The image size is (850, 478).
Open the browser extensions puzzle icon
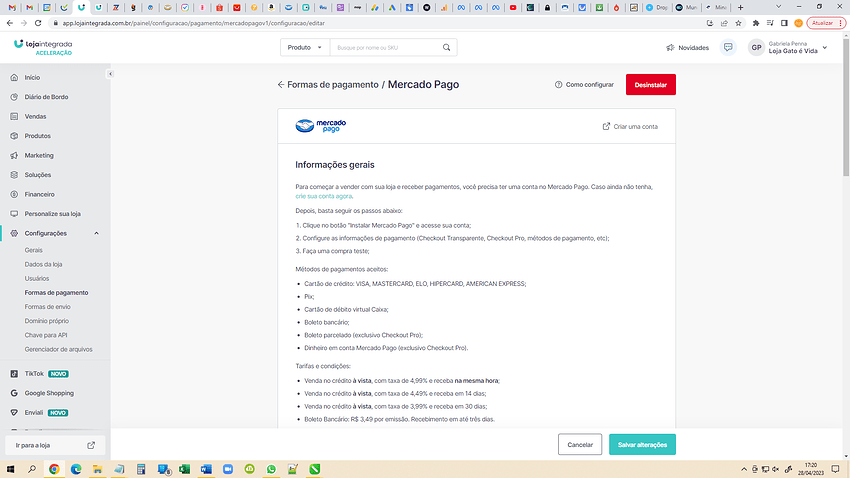point(756,23)
